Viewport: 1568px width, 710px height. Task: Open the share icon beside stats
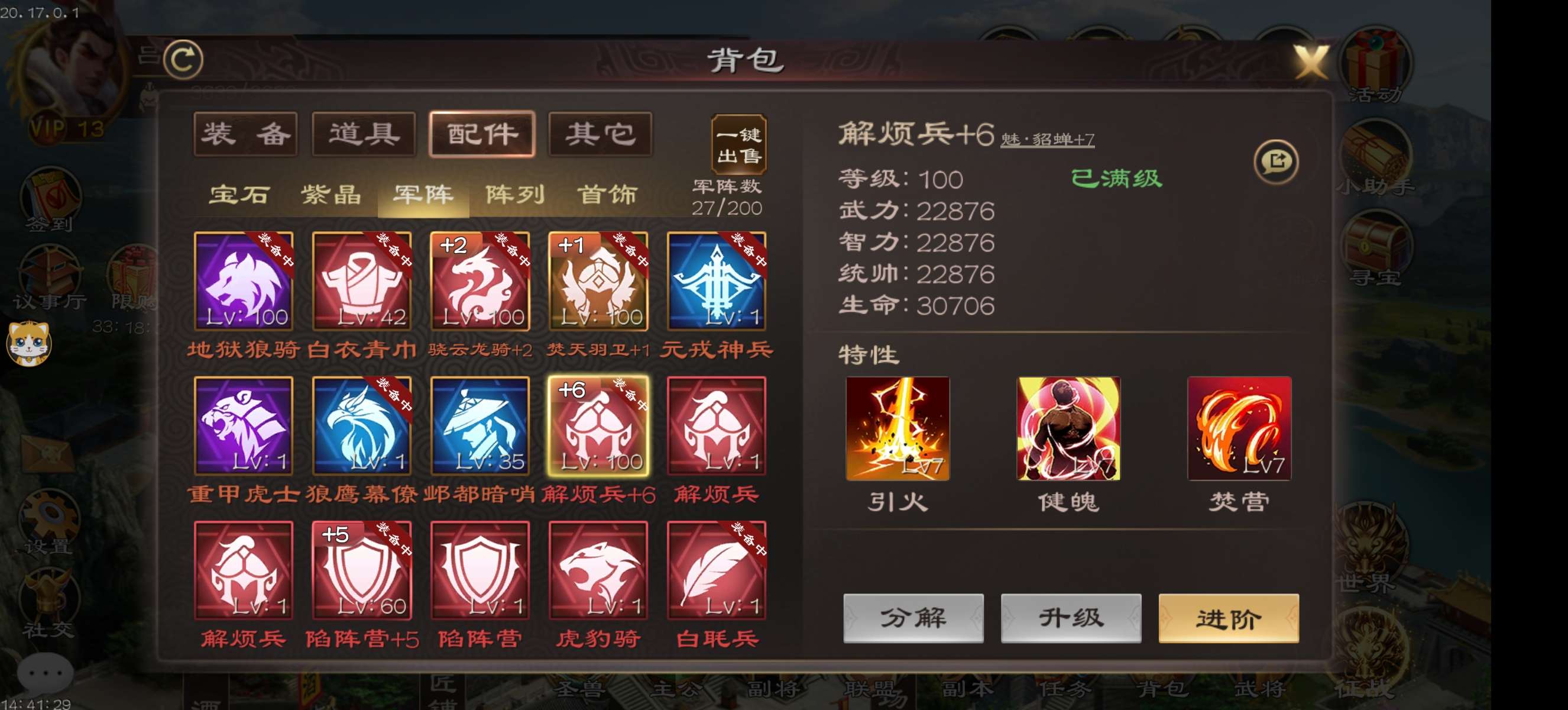tap(1276, 162)
